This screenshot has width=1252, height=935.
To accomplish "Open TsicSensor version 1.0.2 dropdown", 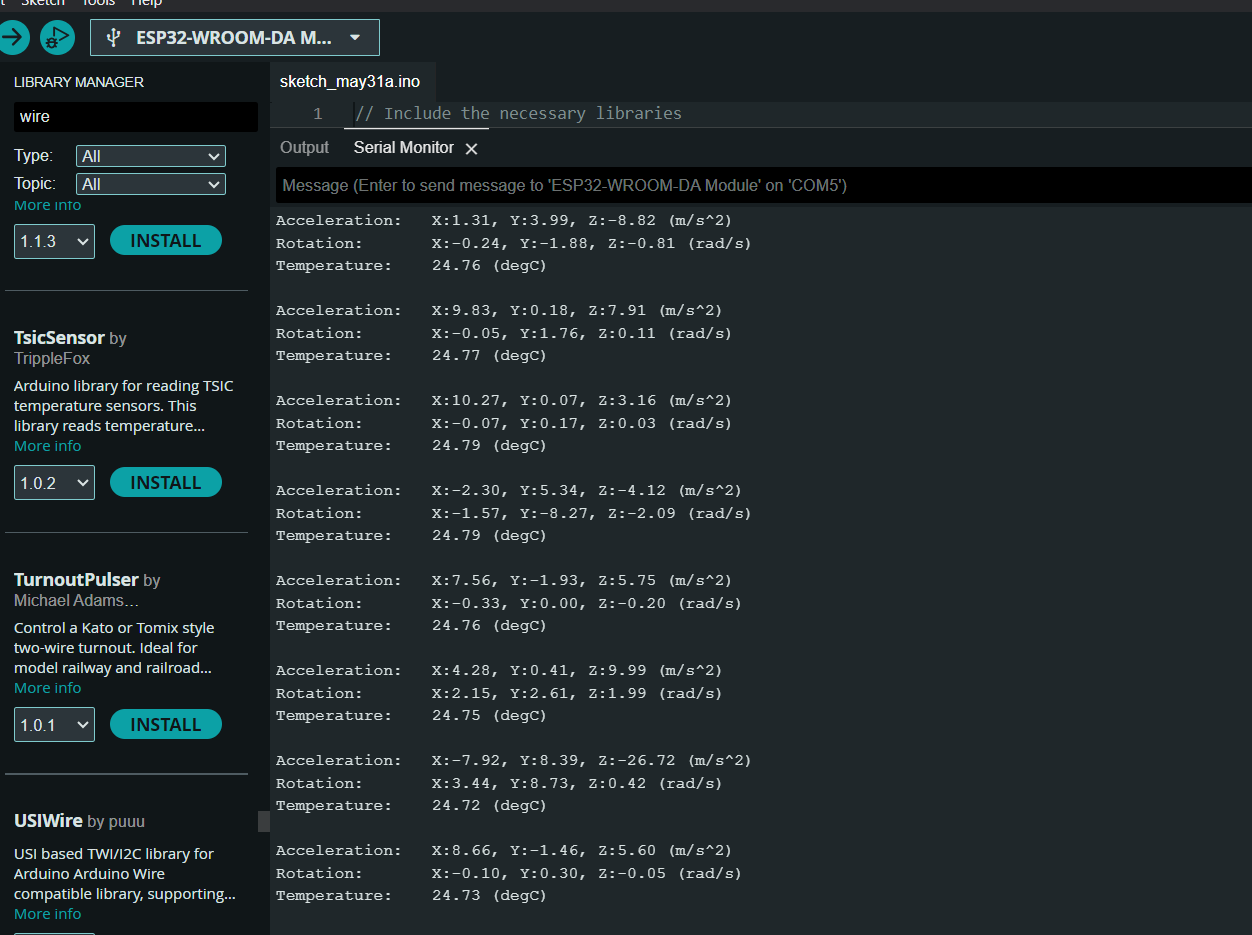I will click(54, 483).
